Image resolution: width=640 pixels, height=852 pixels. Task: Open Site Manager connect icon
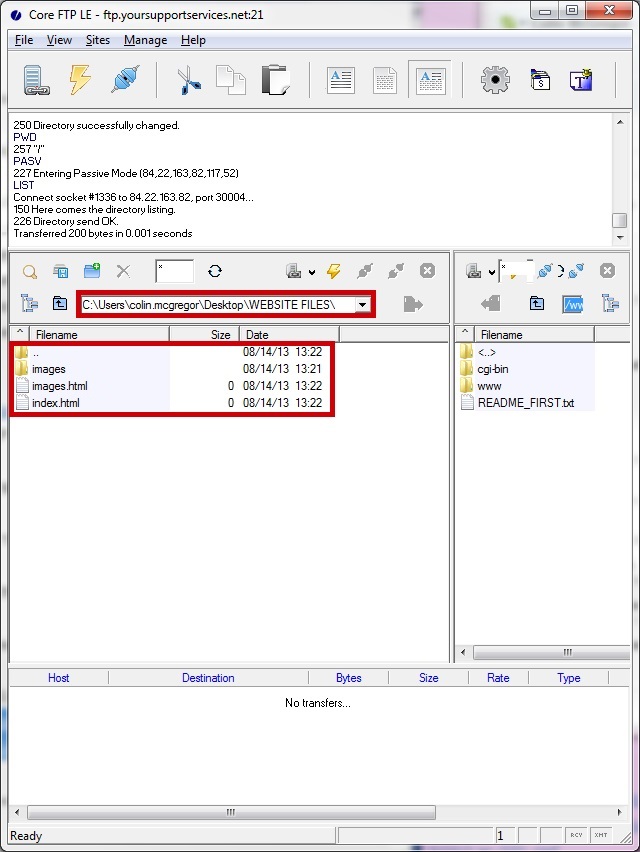(x=37, y=81)
